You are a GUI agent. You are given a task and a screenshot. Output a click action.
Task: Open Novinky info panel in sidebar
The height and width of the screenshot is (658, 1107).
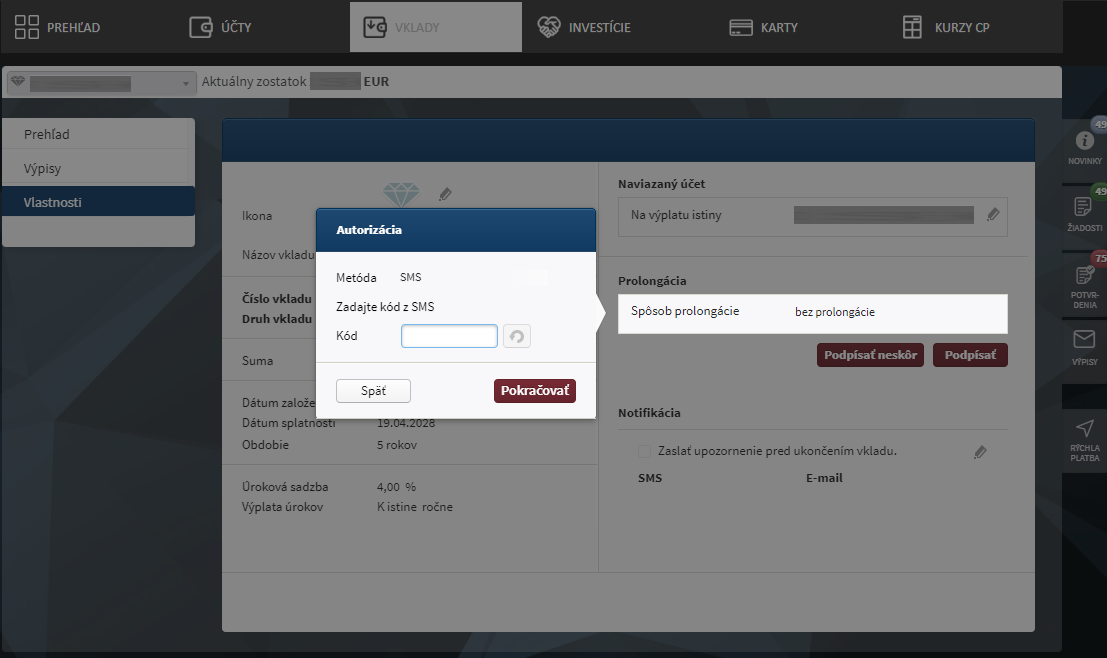(1085, 147)
